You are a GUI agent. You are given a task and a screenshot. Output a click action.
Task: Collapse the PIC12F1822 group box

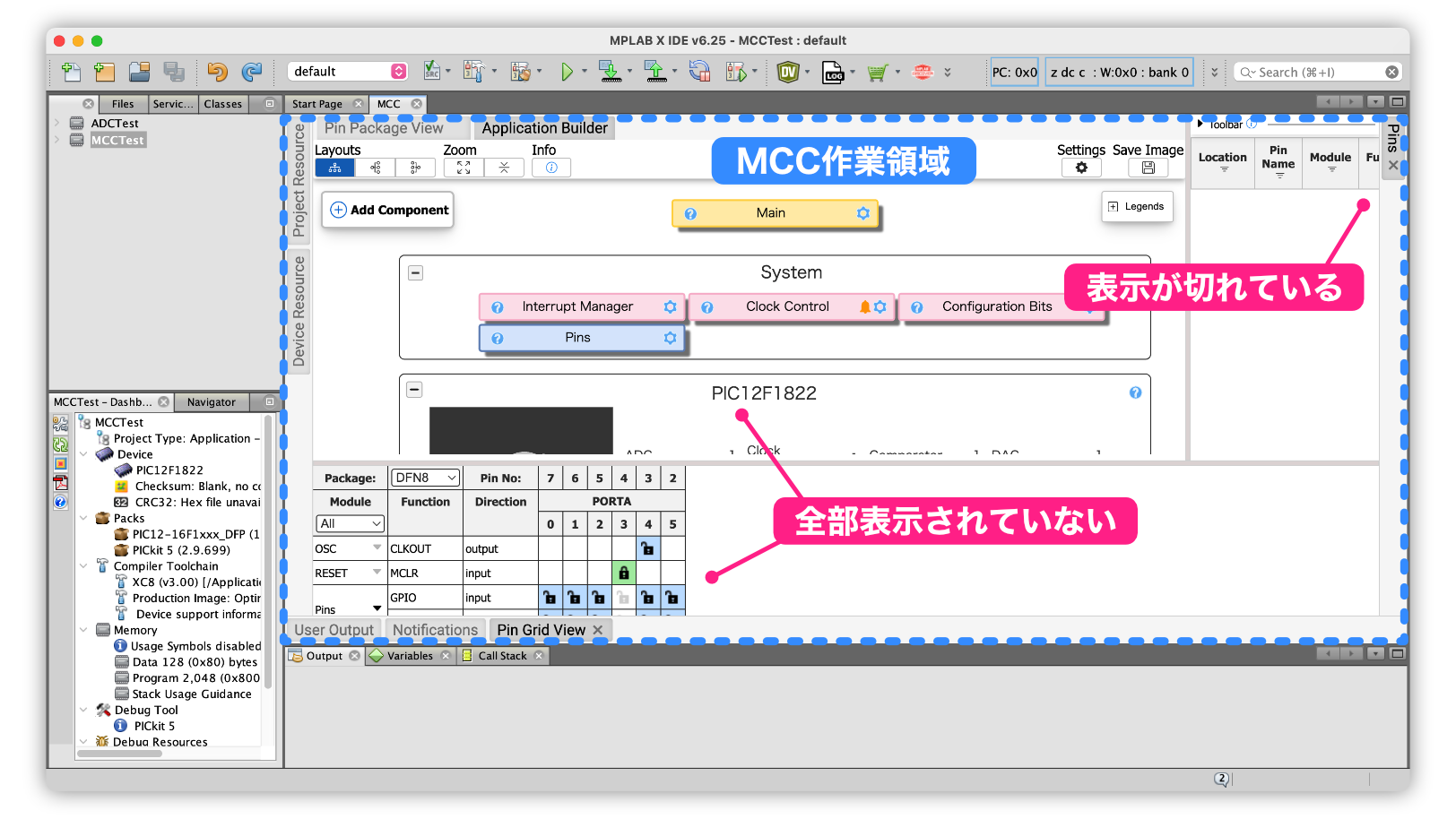[414, 390]
